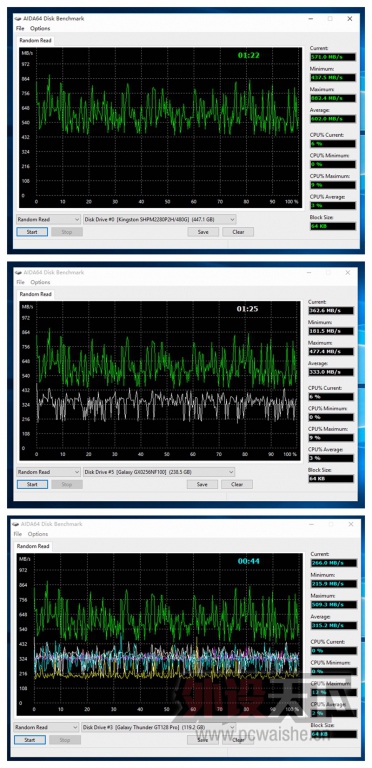Close the Kingston drive benchmark window
Image resolution: width=372 pixels, height=768 pixels.
[349, 19]
